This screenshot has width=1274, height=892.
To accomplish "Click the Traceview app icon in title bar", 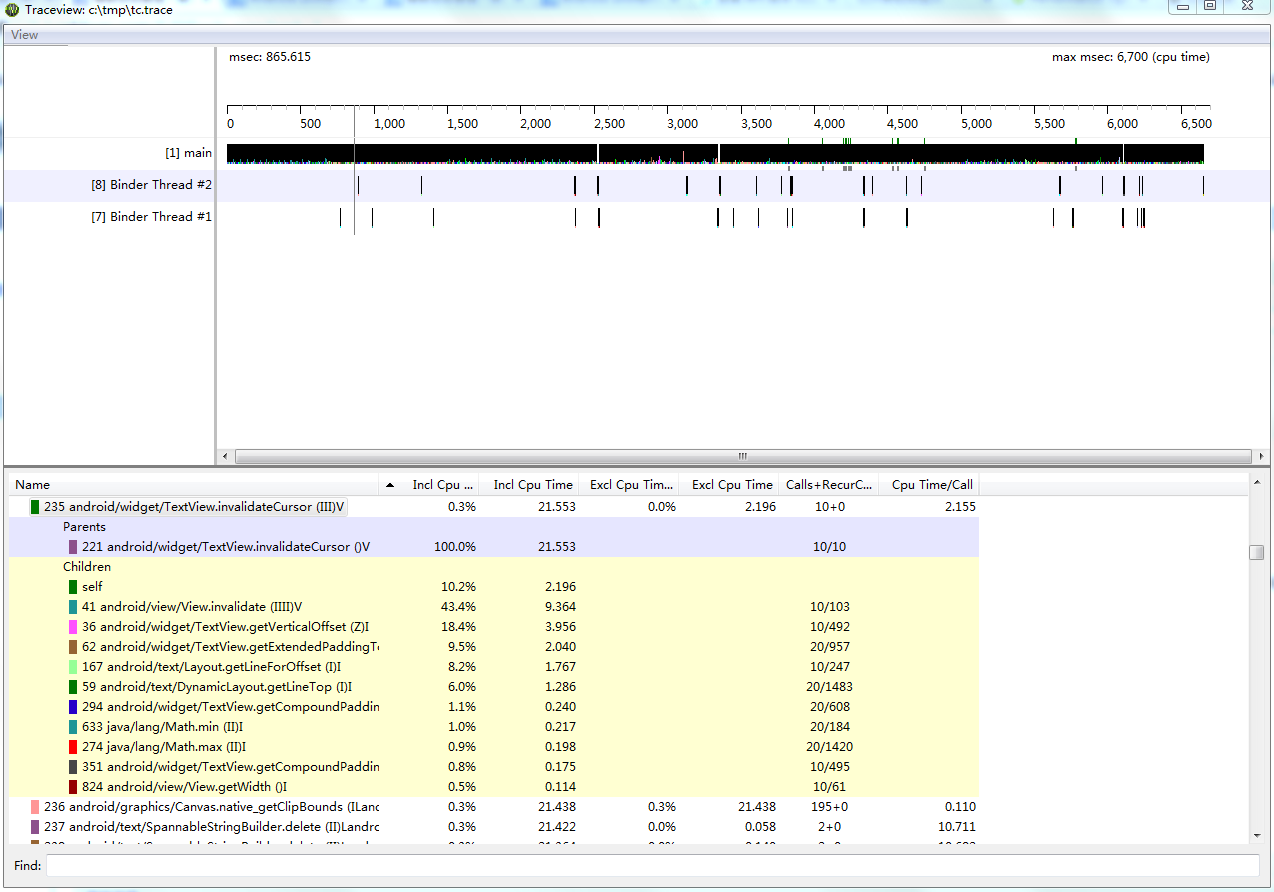I will (12, 9).
